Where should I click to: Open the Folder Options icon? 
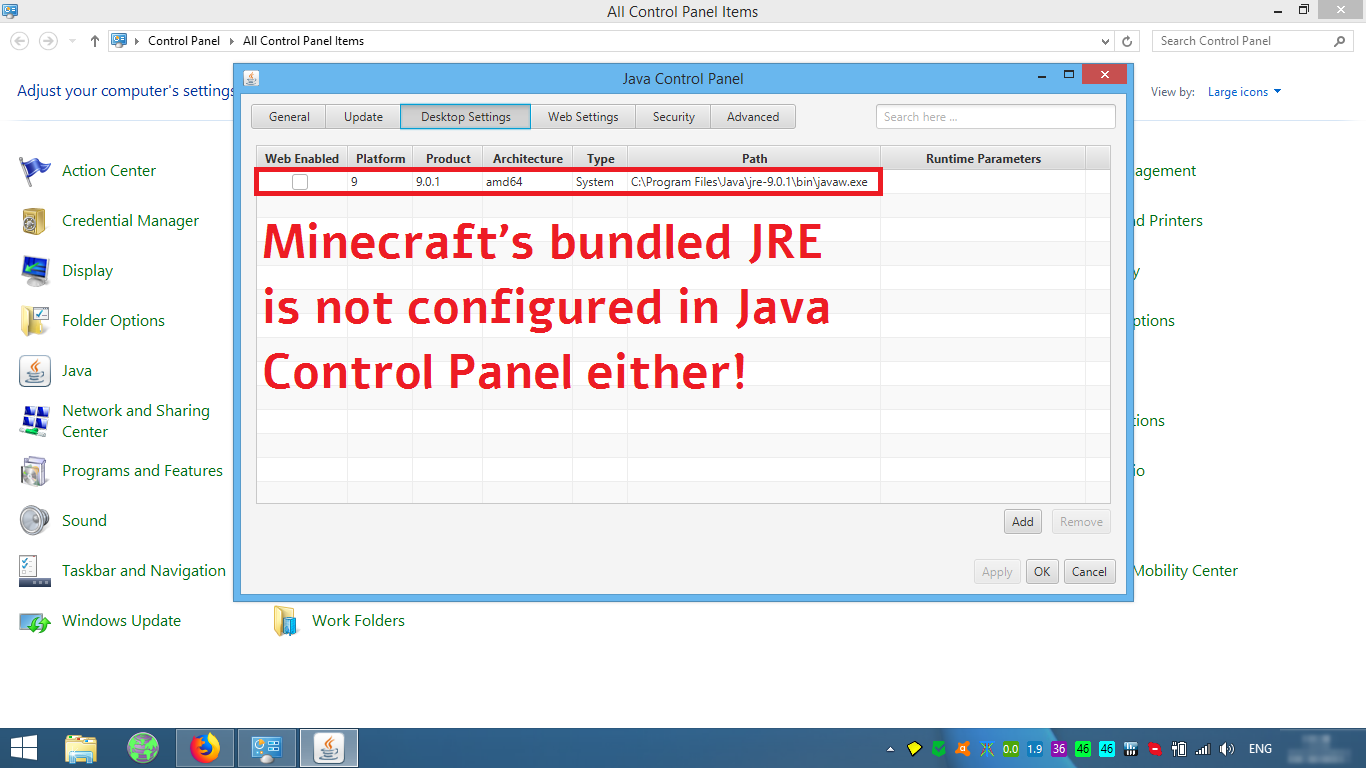pos(35,321)
